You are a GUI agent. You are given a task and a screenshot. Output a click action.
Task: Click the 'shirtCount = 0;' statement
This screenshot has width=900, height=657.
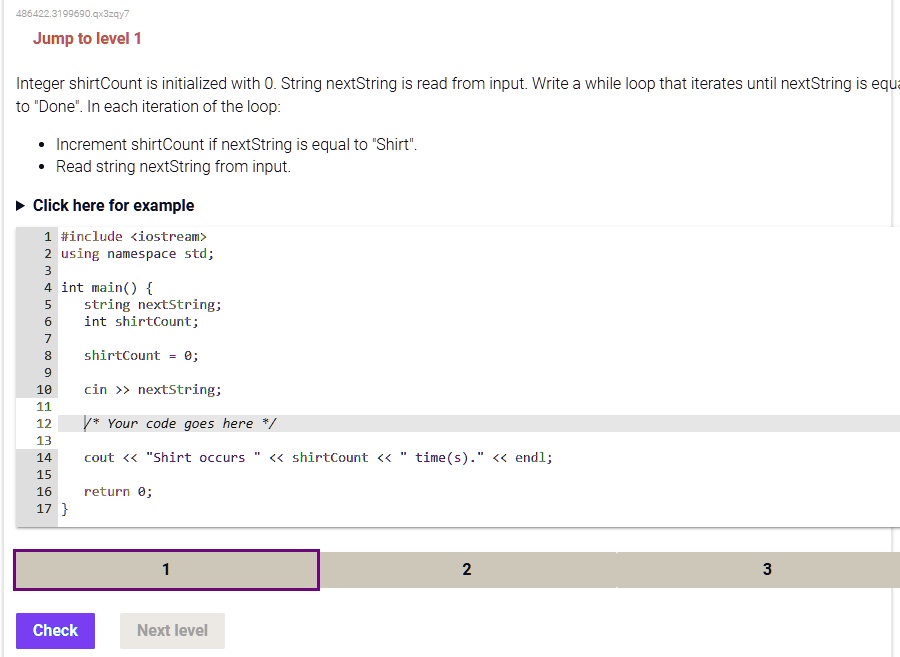(x=141, y=355)
